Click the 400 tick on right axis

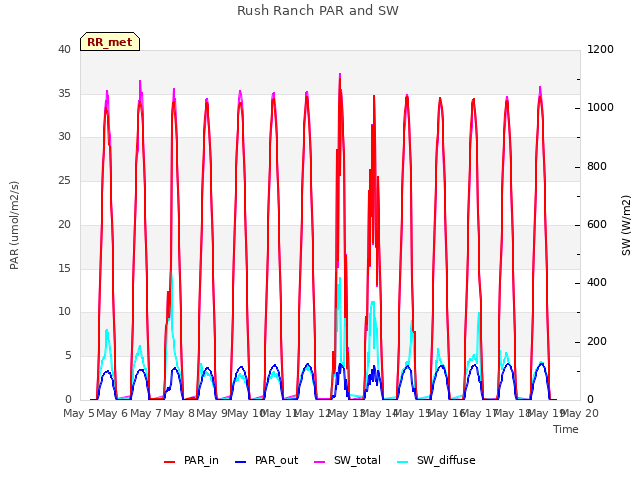click(x=597, y=282)
